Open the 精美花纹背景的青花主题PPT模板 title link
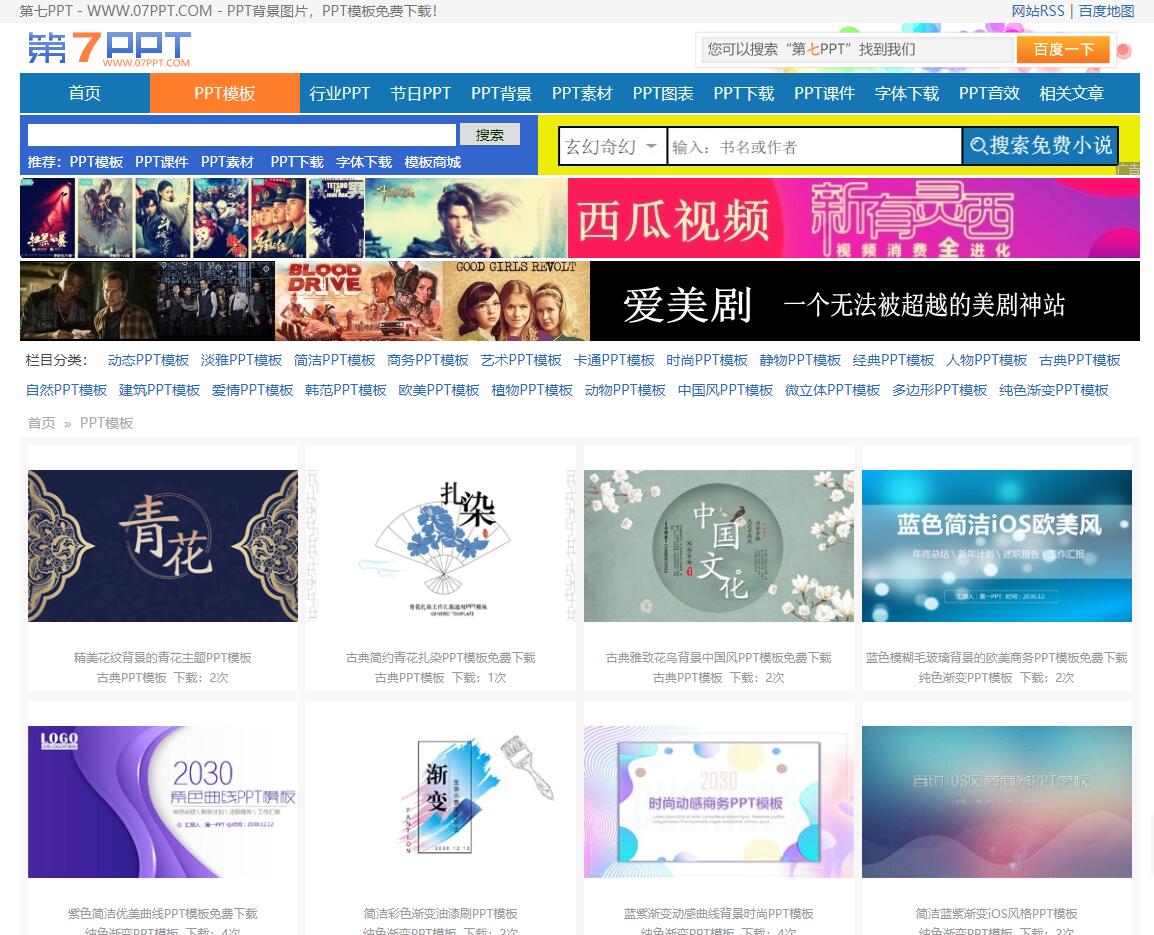 [163, 657]
